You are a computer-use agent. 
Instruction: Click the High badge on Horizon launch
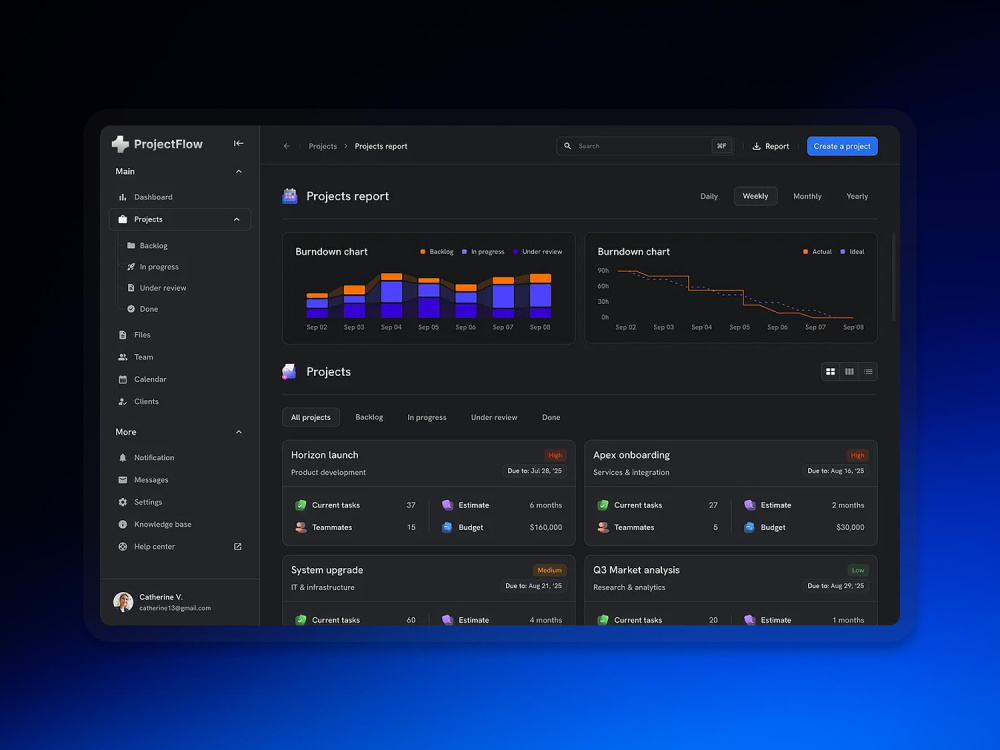point(555,455)
